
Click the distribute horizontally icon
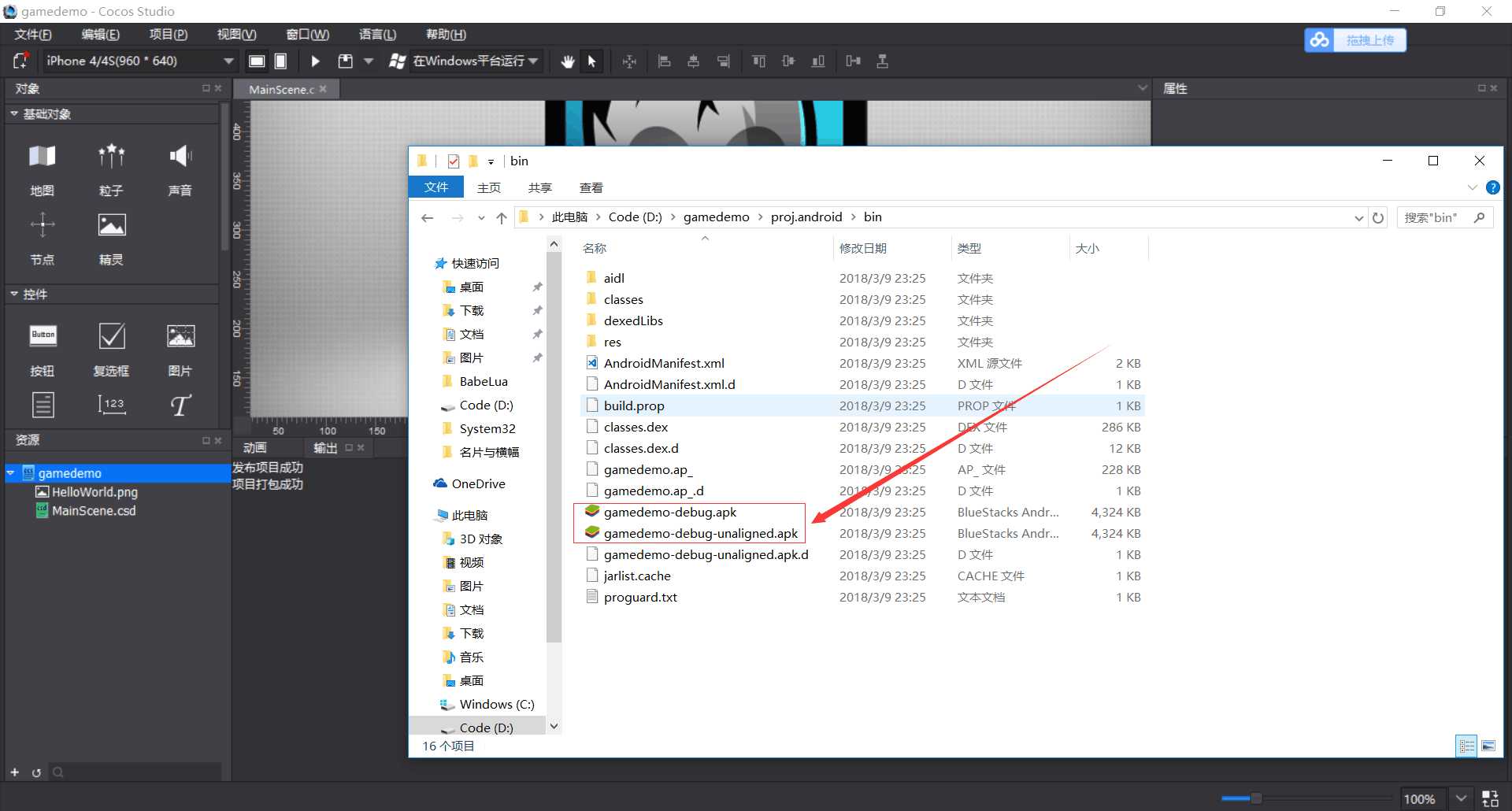(x=853, y=61)
